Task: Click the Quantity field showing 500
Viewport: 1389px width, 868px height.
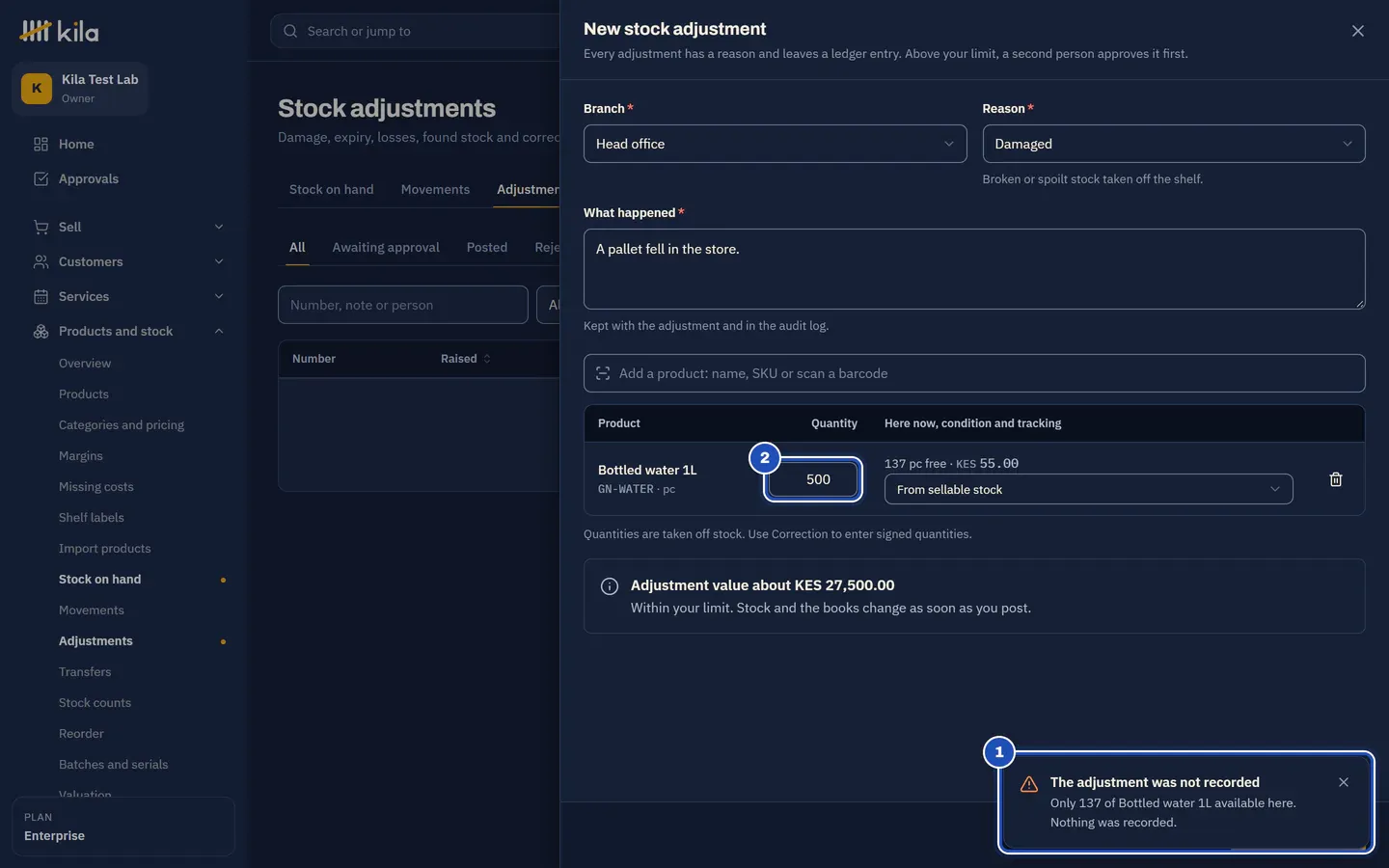Action: (x=813, y=479)
